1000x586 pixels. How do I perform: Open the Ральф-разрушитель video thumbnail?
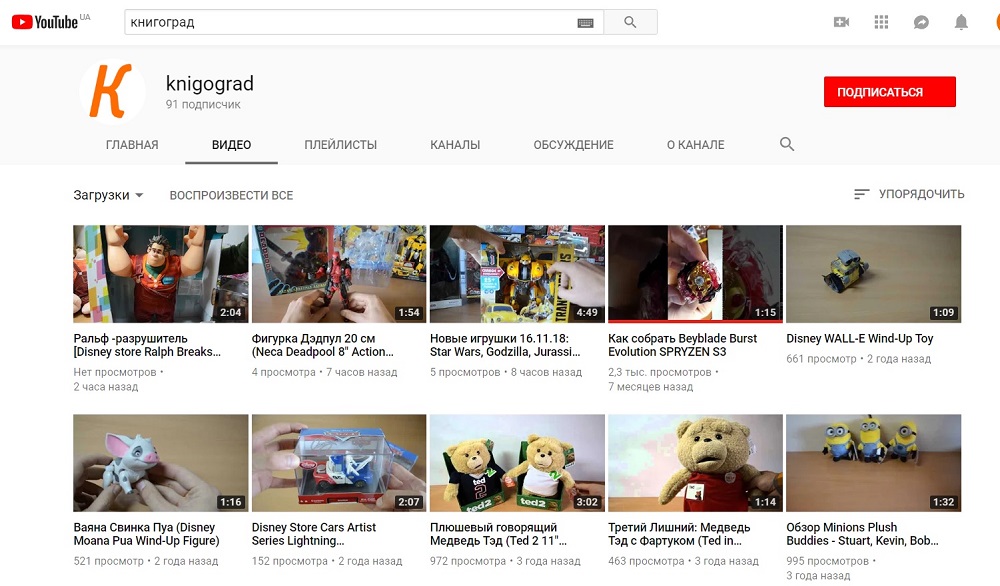point(161,274)
